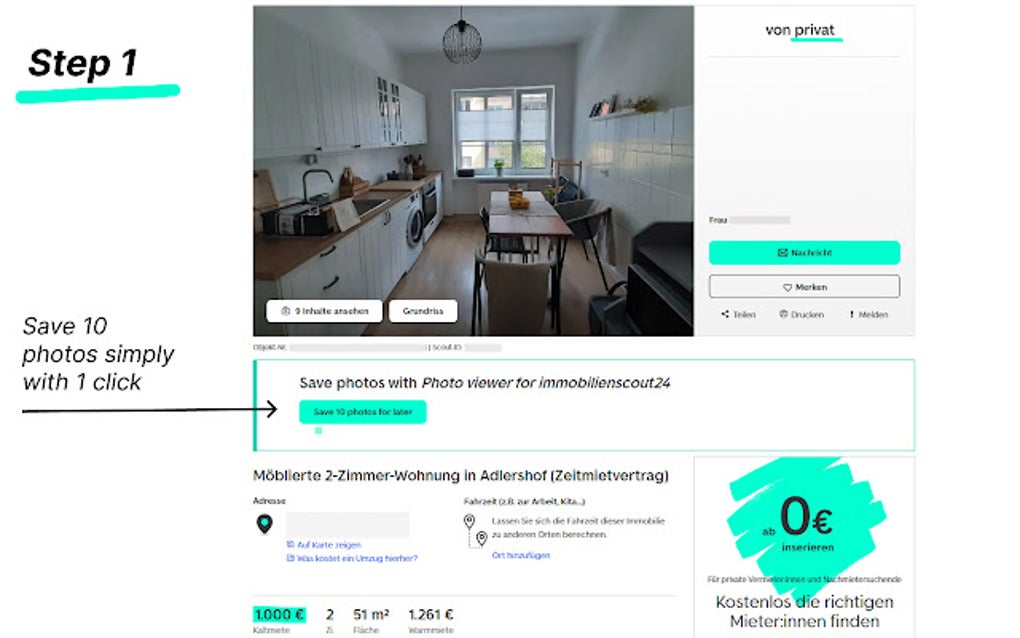This screenshot has height=638, width=1020.
Task: Click the Ort hinzufügen link
Action: [520, 555]
